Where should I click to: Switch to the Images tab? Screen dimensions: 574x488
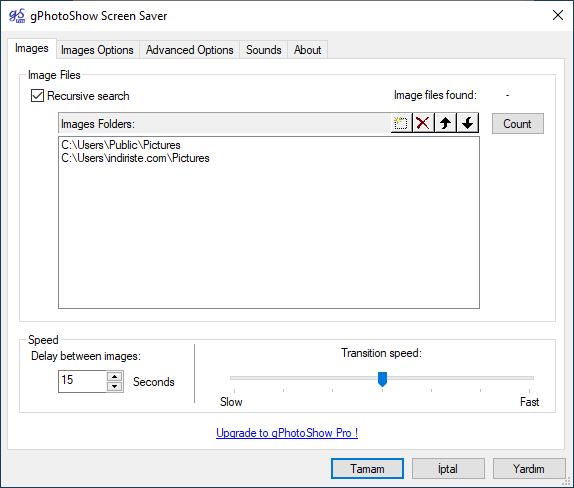(x=31, y=48)
